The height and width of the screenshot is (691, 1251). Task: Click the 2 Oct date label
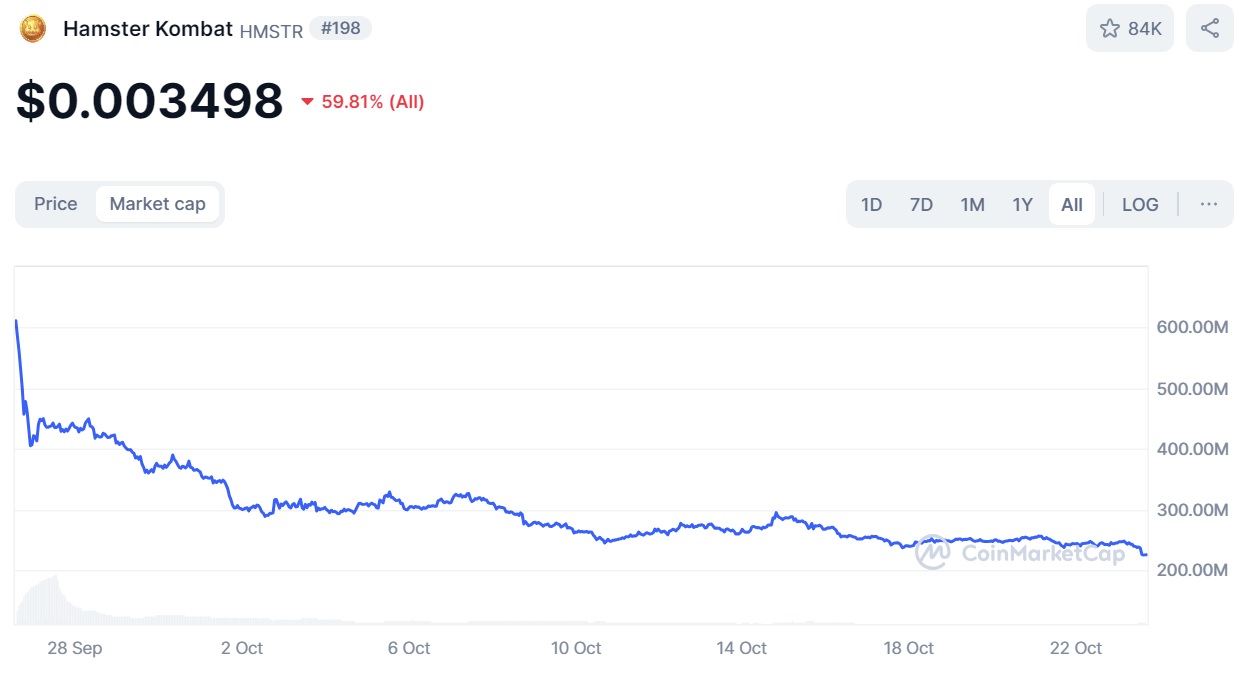pos(242,648)
